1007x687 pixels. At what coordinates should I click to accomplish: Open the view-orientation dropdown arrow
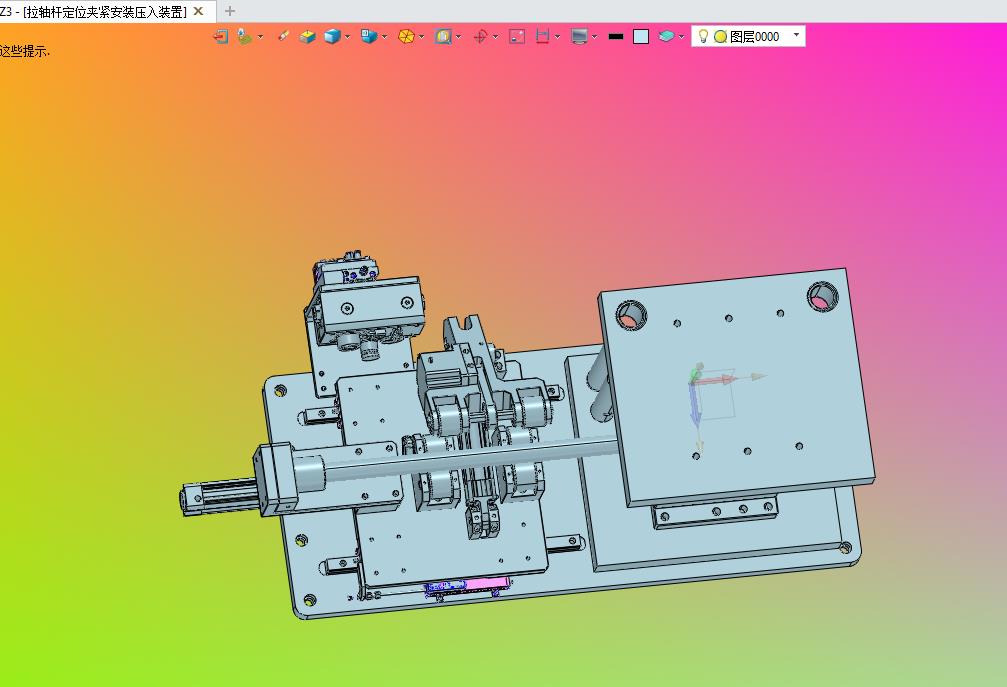click(384, 37)
